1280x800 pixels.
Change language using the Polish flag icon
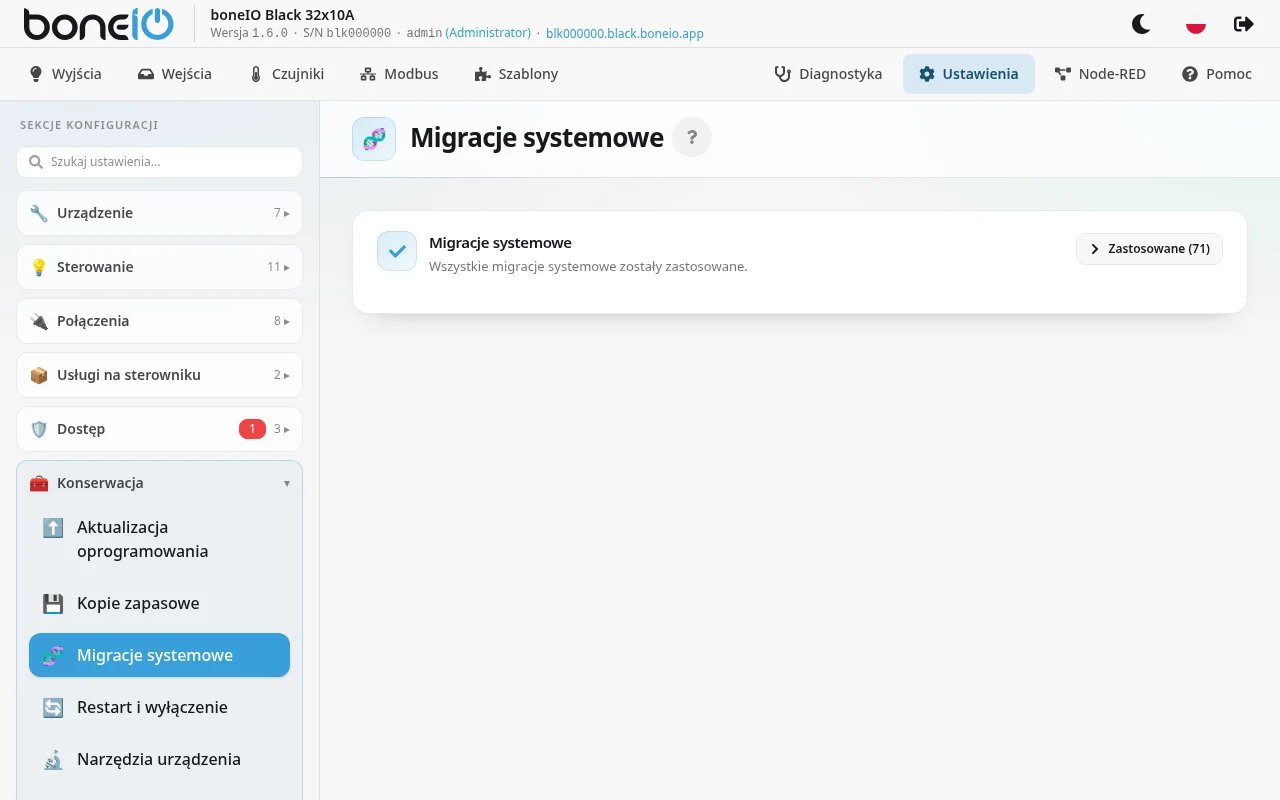coord(1195,24)
